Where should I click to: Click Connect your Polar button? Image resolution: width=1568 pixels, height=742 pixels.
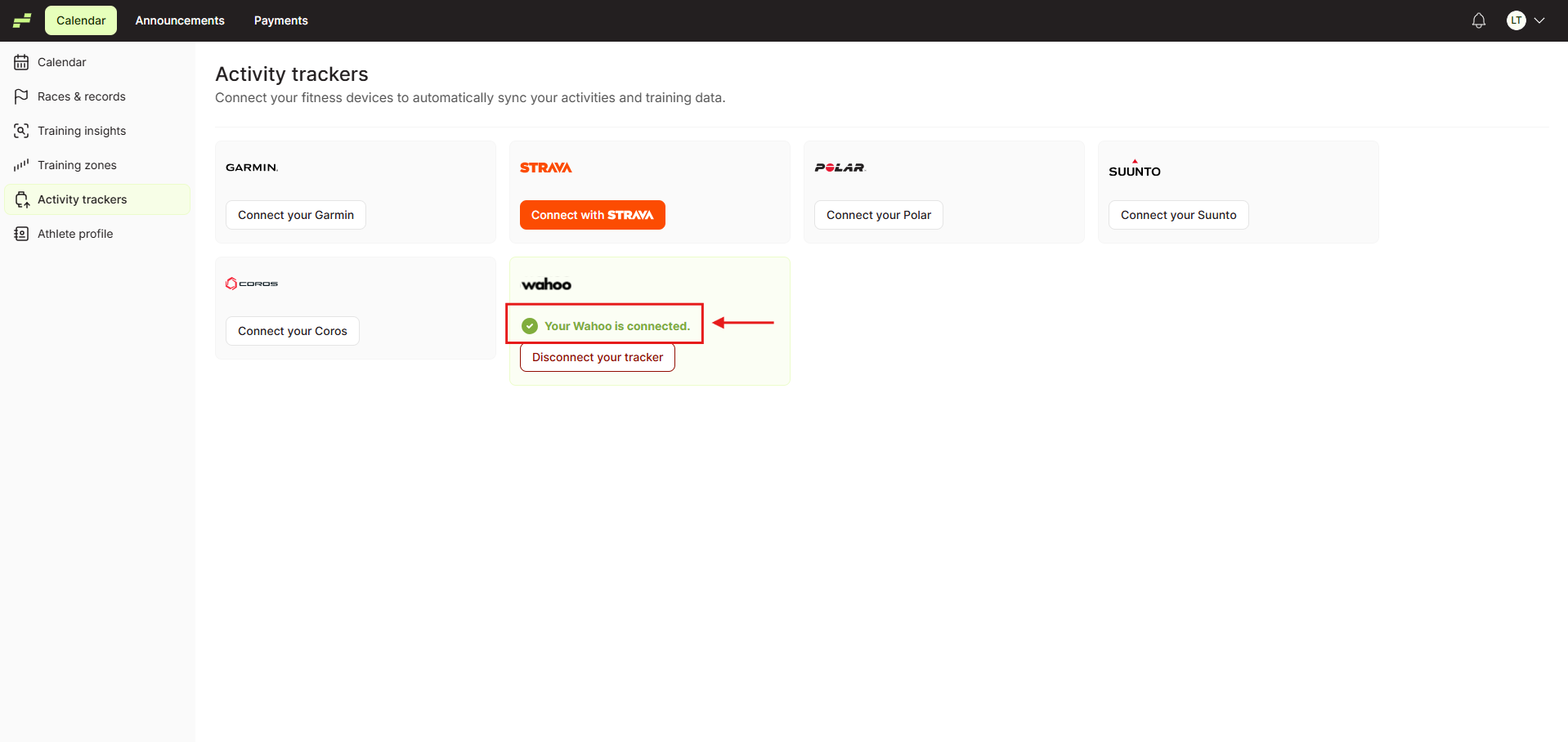pos(879,215)
